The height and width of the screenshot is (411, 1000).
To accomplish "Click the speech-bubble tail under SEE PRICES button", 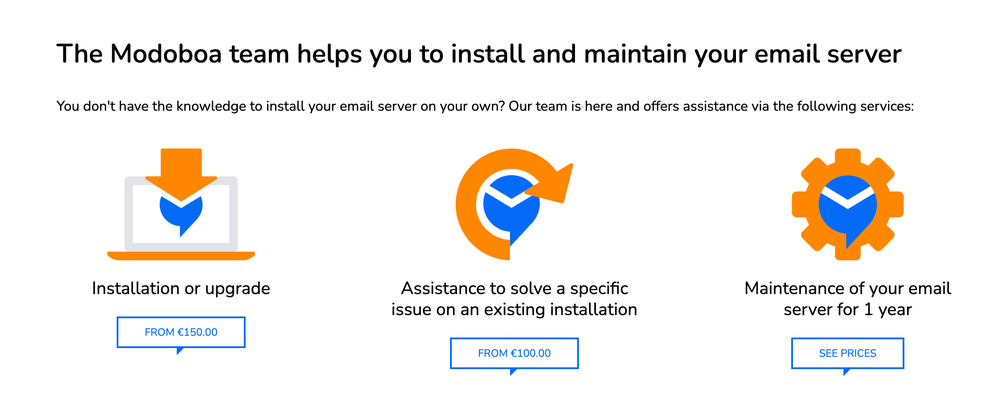I will (846, 372).
